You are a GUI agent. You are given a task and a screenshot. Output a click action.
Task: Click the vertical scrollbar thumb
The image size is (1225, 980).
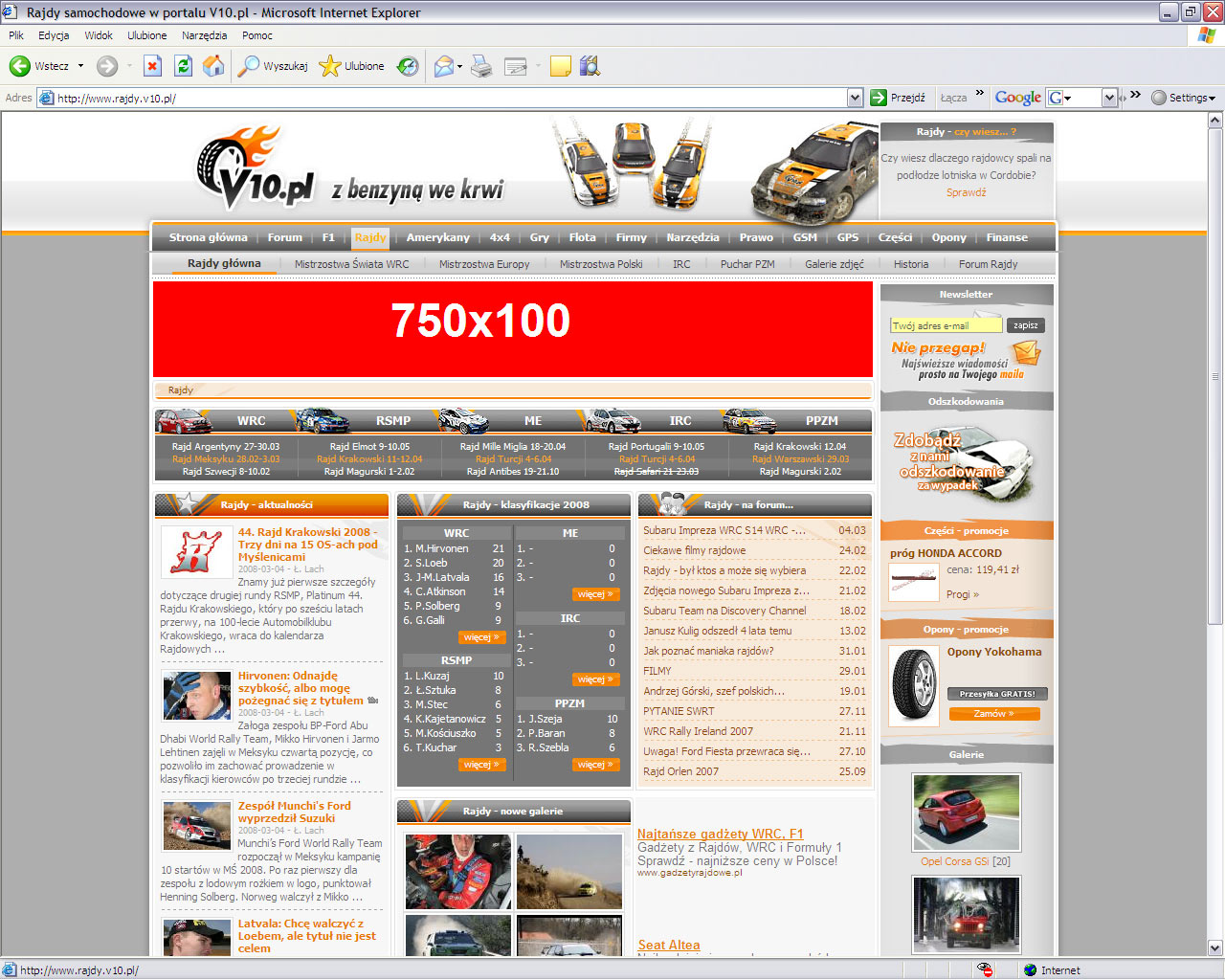1215,375
